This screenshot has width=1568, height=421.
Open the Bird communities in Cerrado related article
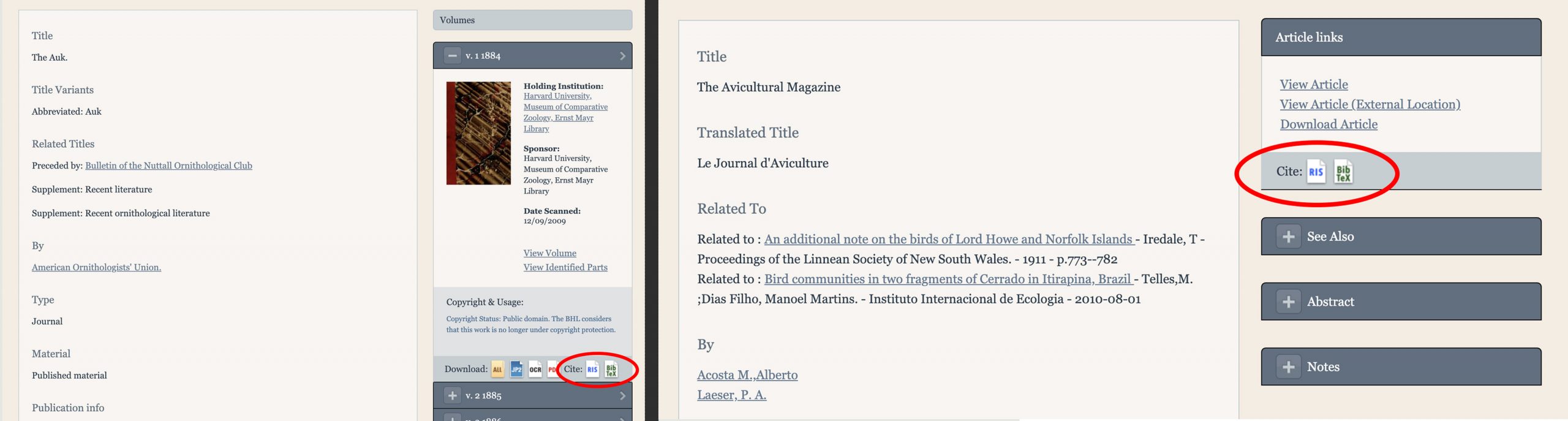point(949,279)
